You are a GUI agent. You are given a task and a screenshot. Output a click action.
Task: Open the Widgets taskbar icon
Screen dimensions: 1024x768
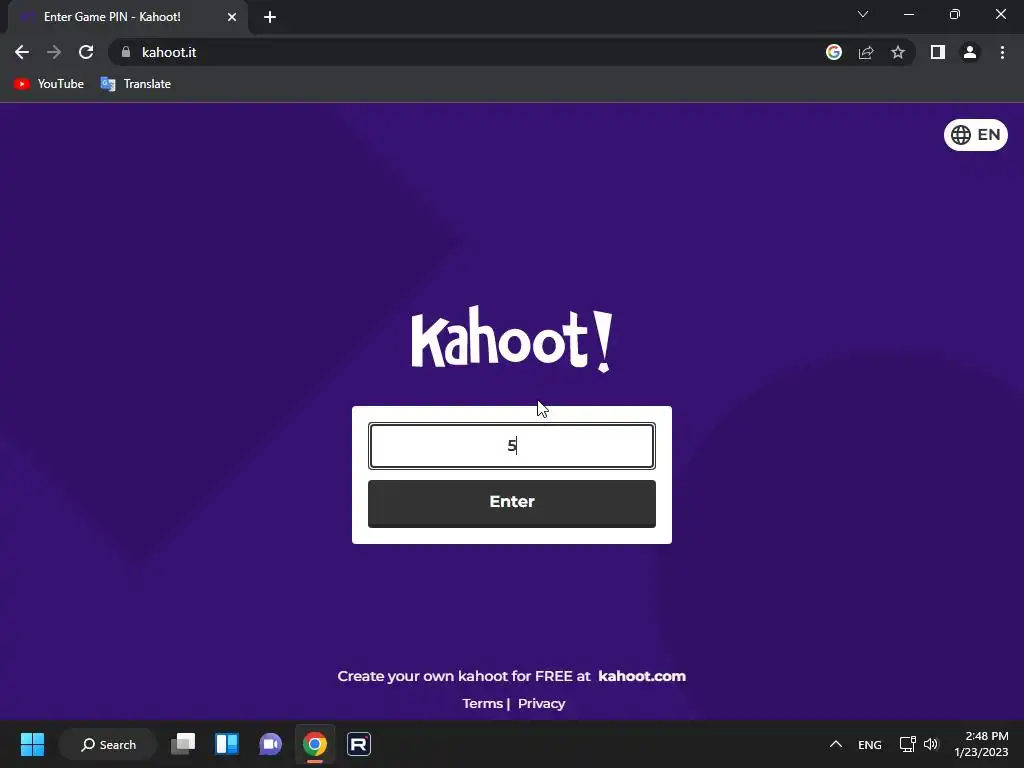pos(227,744)
